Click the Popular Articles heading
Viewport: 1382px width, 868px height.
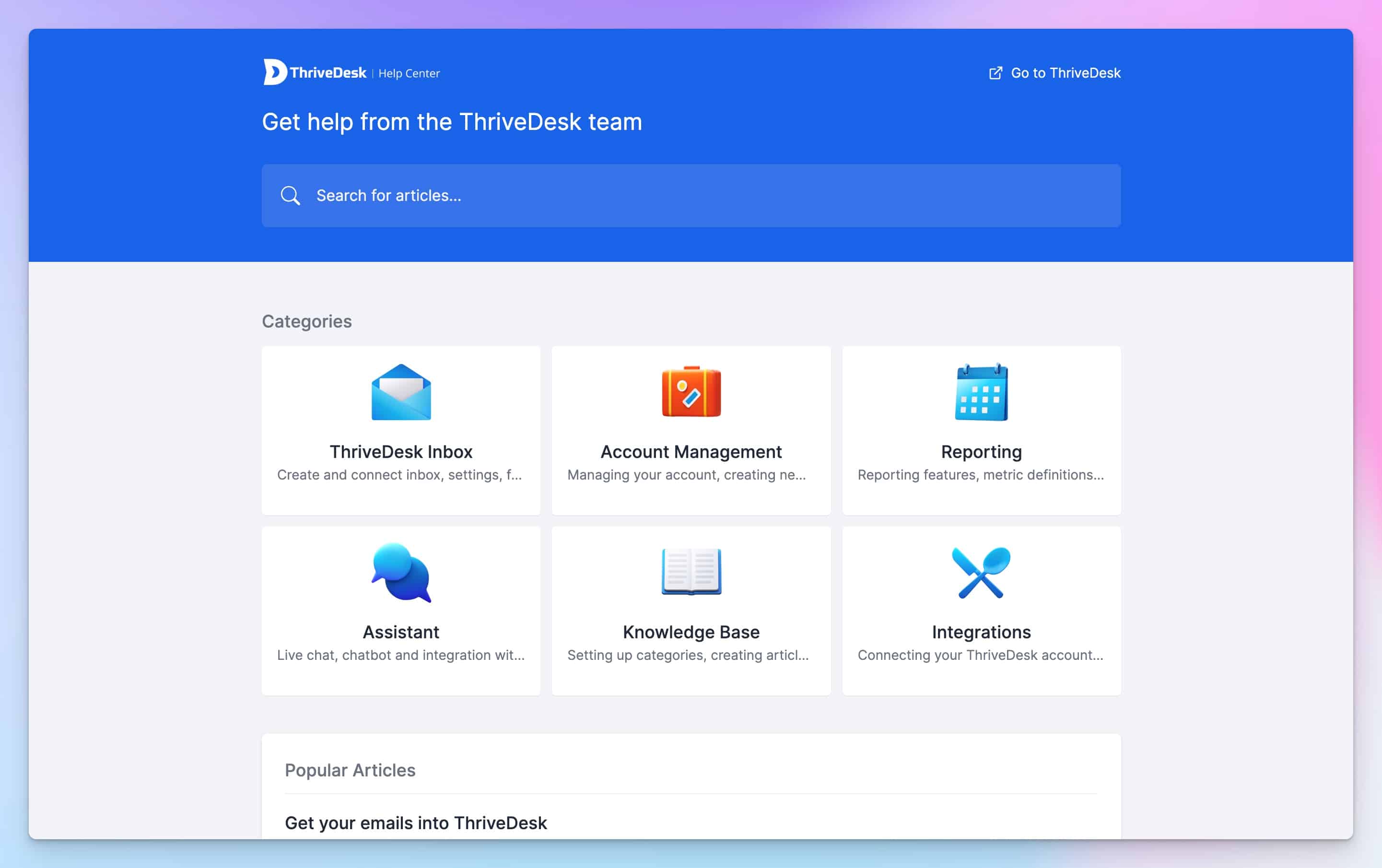(350, 770)
